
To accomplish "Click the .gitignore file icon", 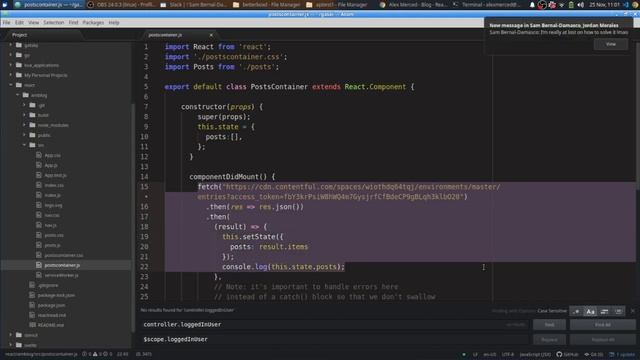I will (x=32, y=285).
